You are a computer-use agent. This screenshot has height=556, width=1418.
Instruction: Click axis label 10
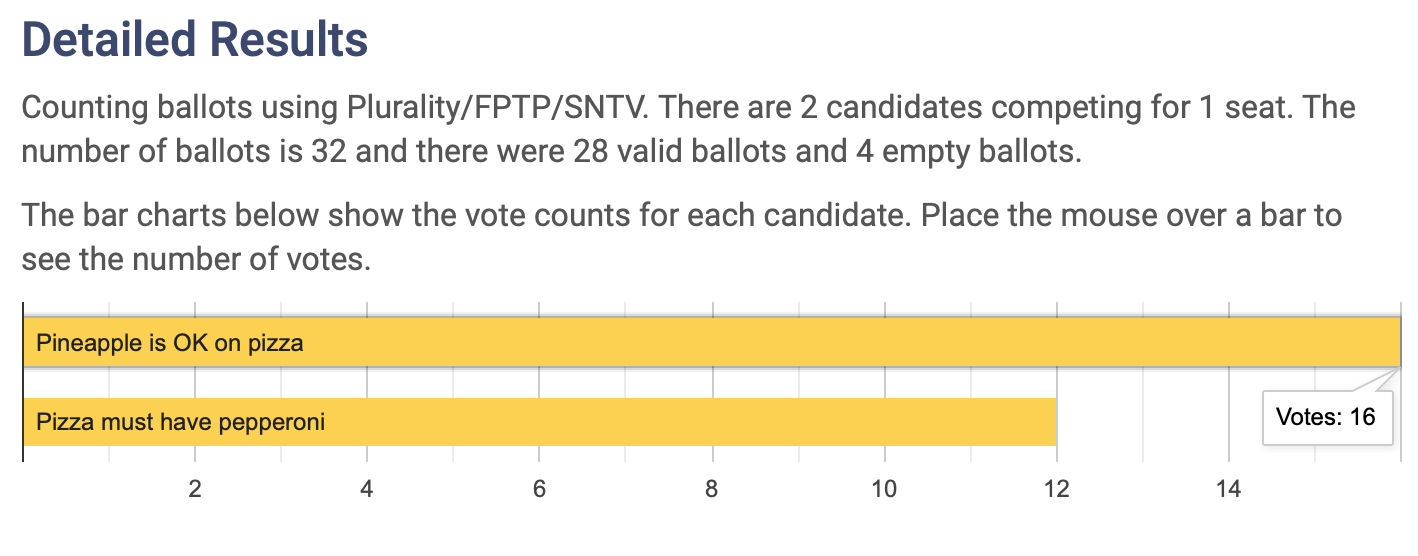pyautogui.click(x=884, y=489)
